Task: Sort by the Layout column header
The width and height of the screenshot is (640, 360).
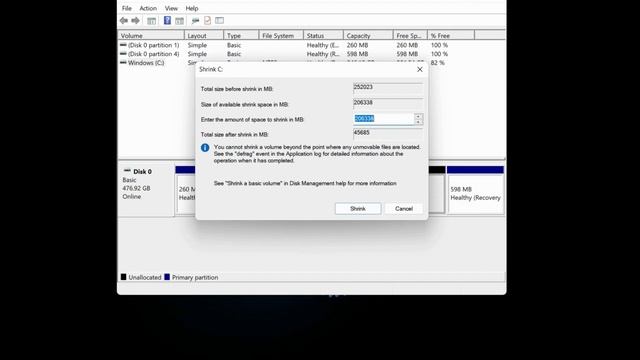Action: click(x=204, y=36)
